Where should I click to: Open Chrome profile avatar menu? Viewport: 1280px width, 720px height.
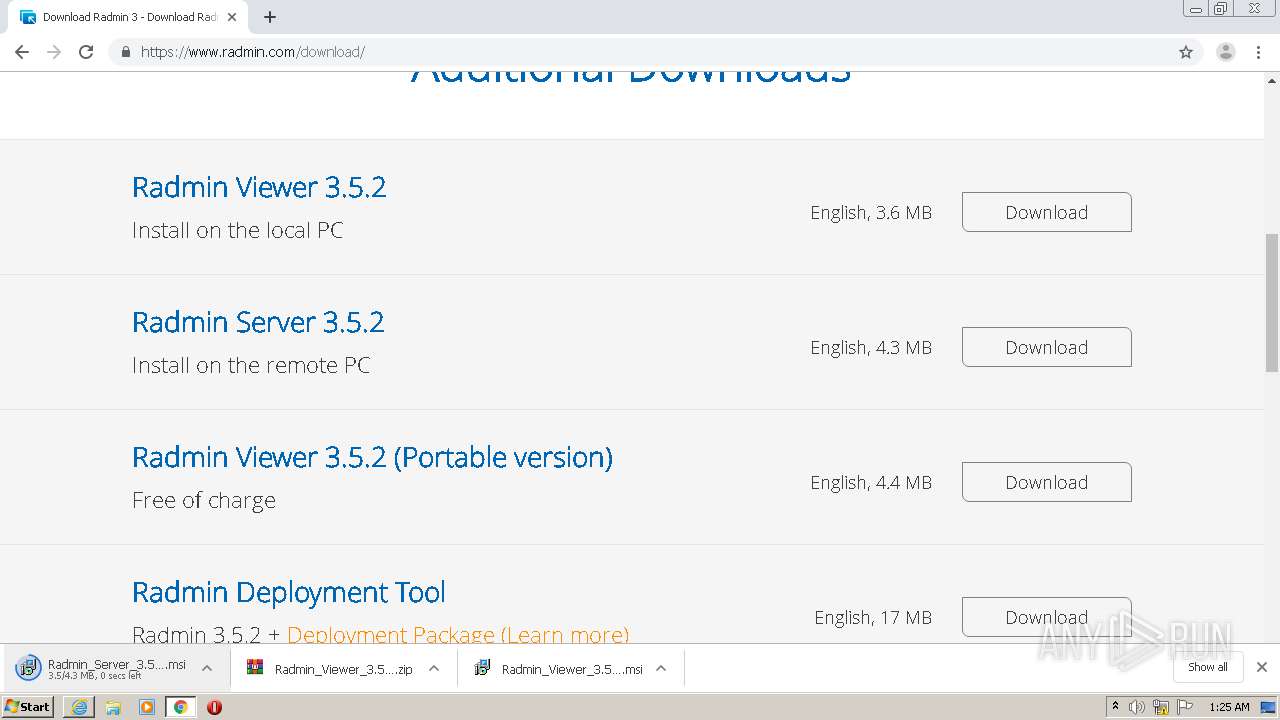tap(1226, 52)
